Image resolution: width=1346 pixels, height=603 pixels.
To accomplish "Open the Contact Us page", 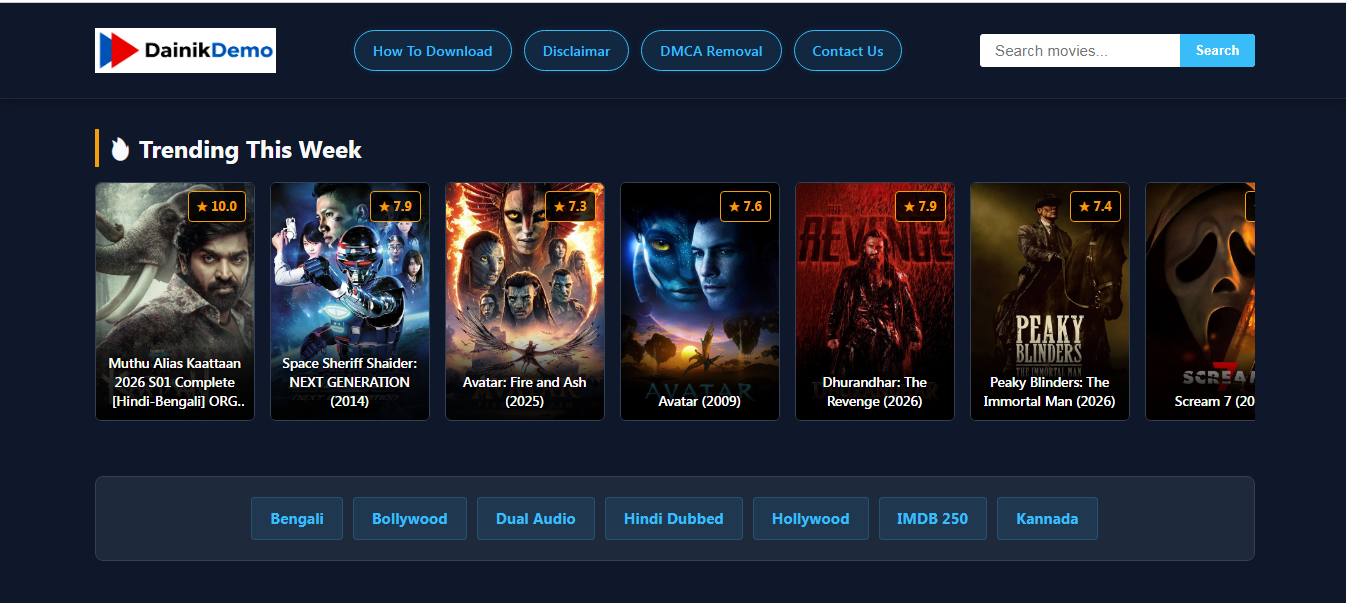I will pyautogui.click(x=847, y=50).
